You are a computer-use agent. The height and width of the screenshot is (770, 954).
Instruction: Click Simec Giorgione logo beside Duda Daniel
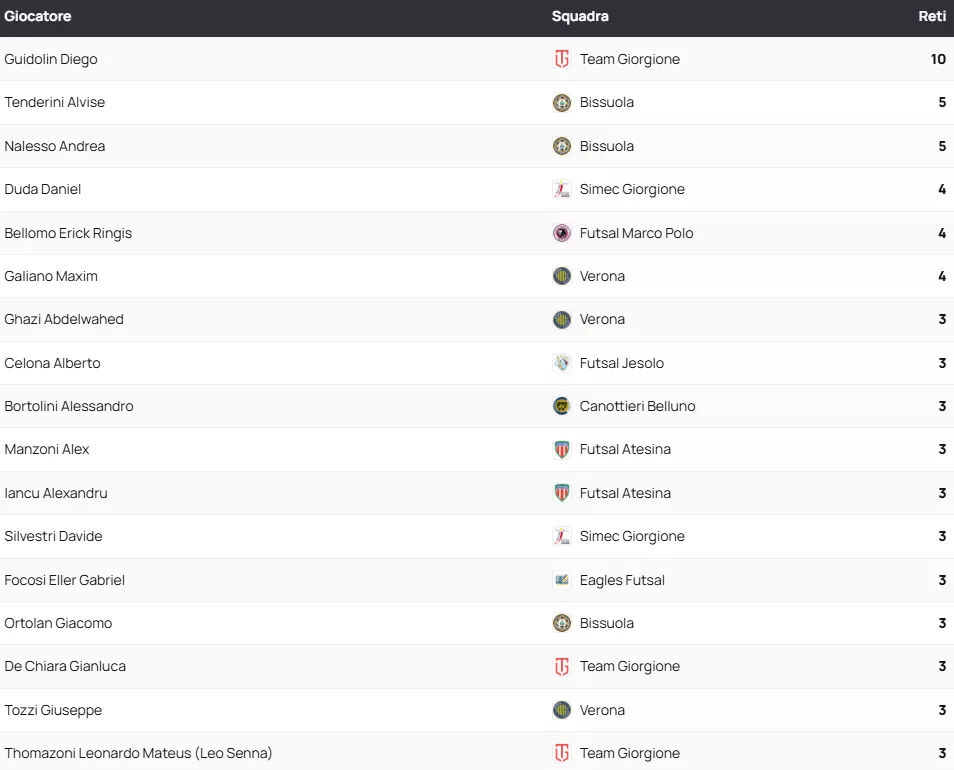pyautogui.click(x=562, y=189)
